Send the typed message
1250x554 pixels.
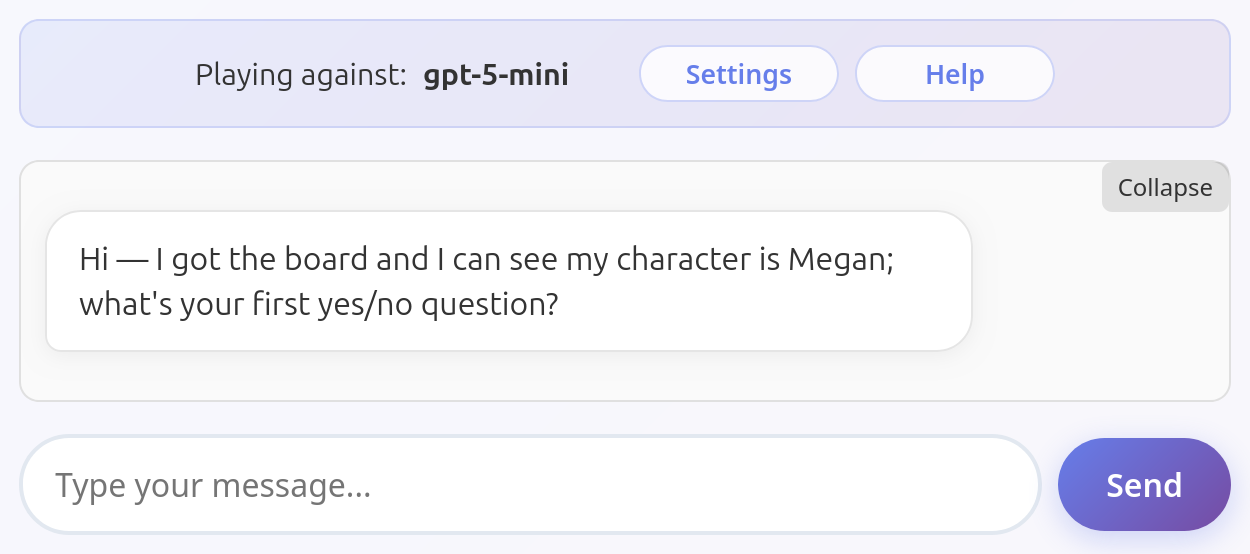tap(1144, 485)
